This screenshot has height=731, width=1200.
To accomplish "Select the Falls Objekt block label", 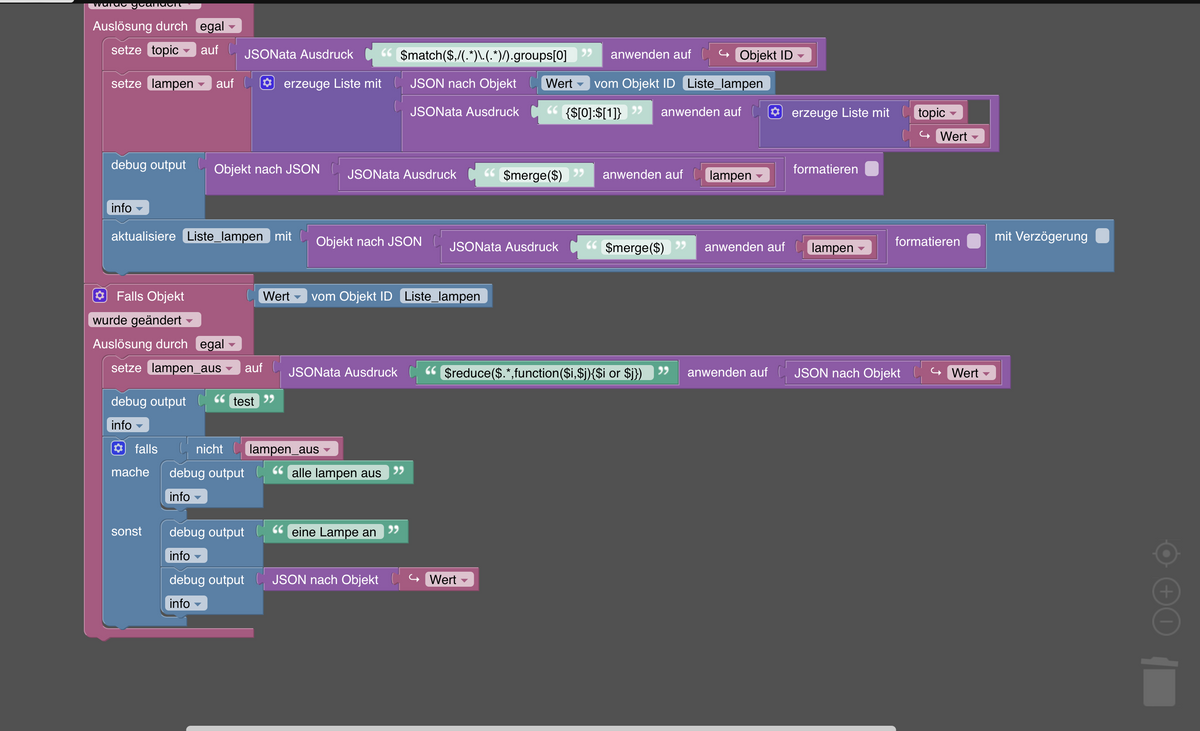I will (150, 296).
